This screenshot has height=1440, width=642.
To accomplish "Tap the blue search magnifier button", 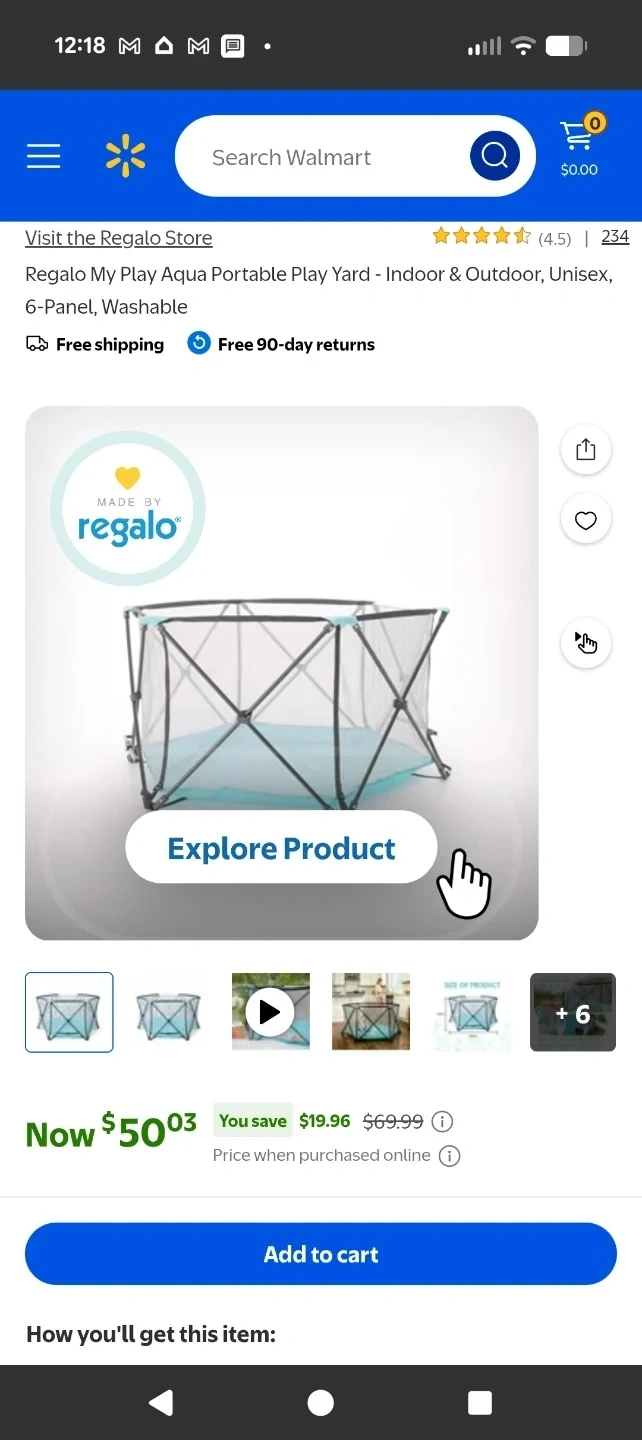I will (495, 156).
